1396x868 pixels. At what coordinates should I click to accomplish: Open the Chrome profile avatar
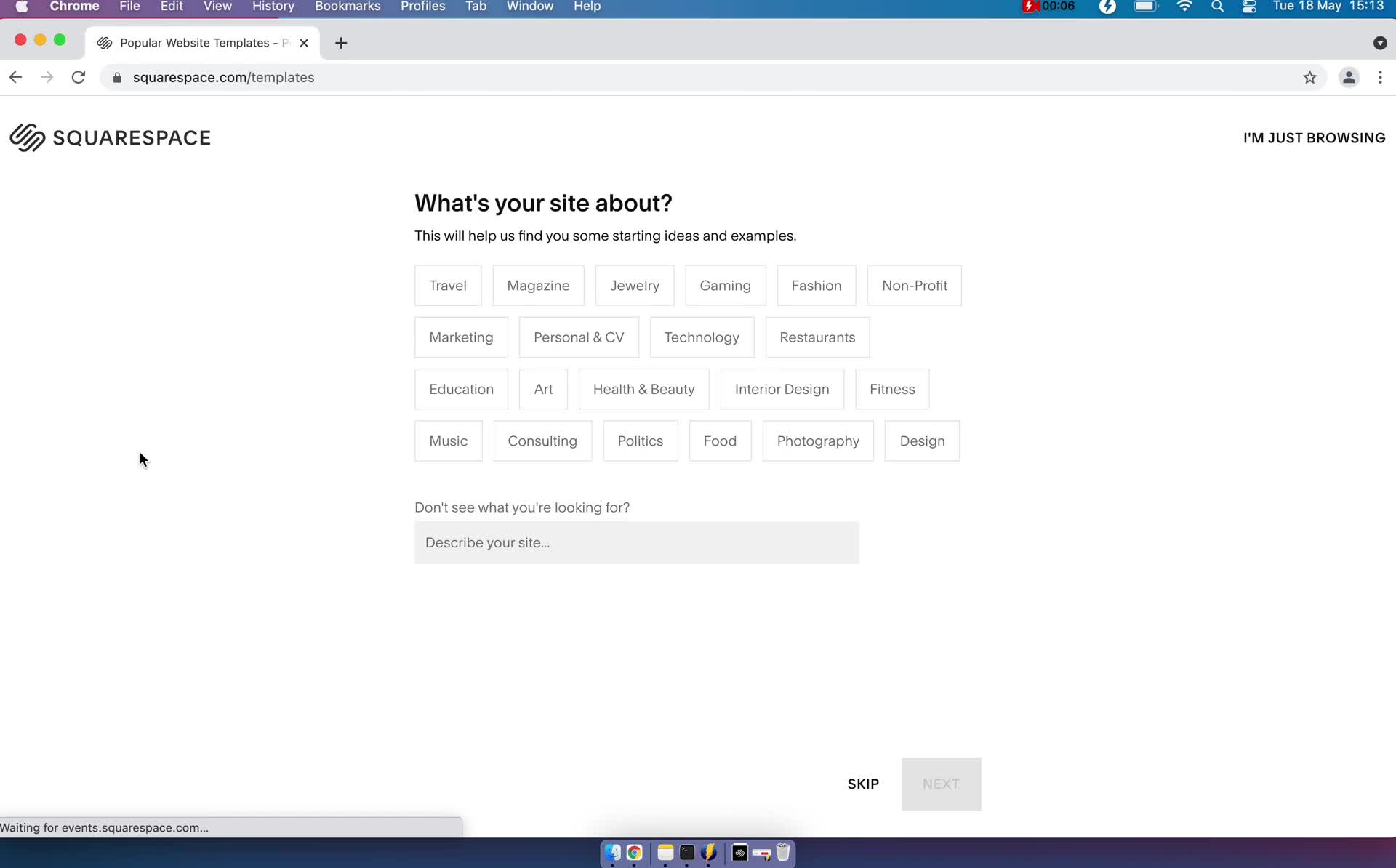(1349, 77)
